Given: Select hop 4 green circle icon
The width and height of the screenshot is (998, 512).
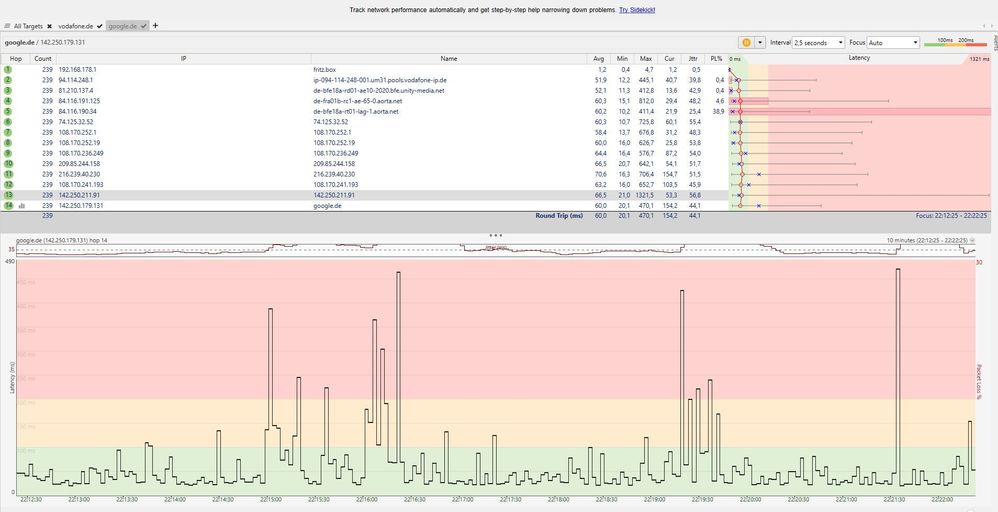Looking at the screenshot, I should [x=8, y=101].
